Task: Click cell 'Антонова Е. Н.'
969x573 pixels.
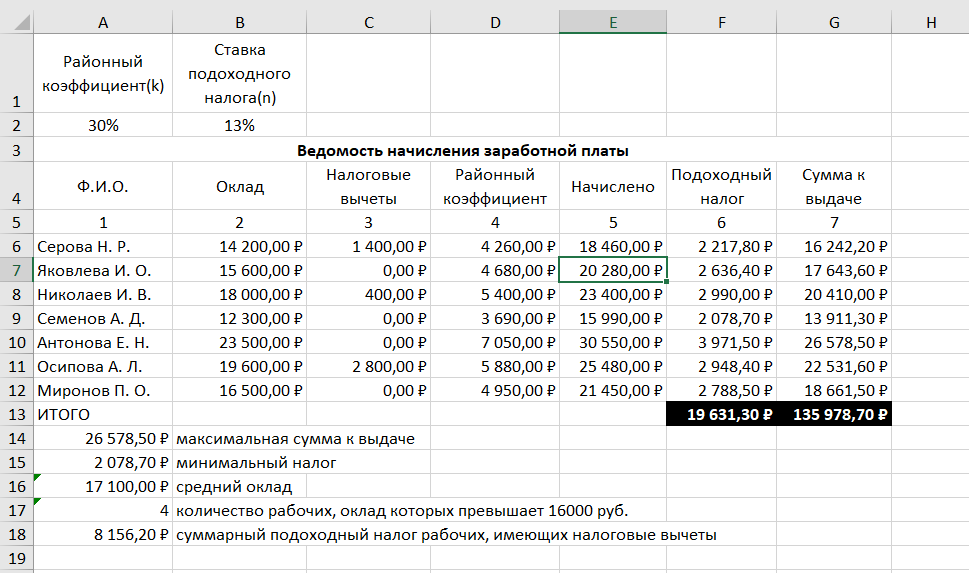Action: 103,343
